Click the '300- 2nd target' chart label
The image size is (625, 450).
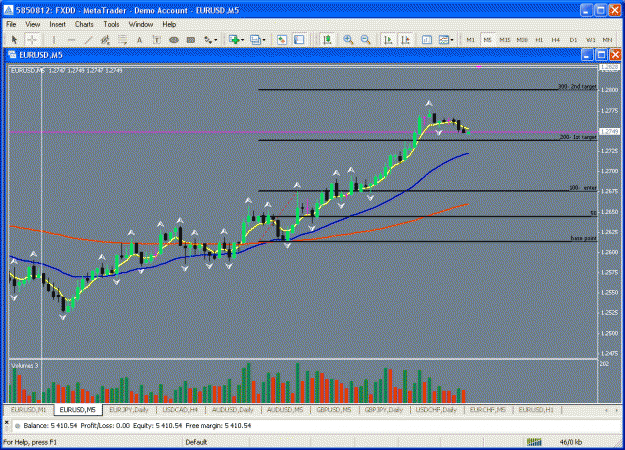tap(577, 86)
